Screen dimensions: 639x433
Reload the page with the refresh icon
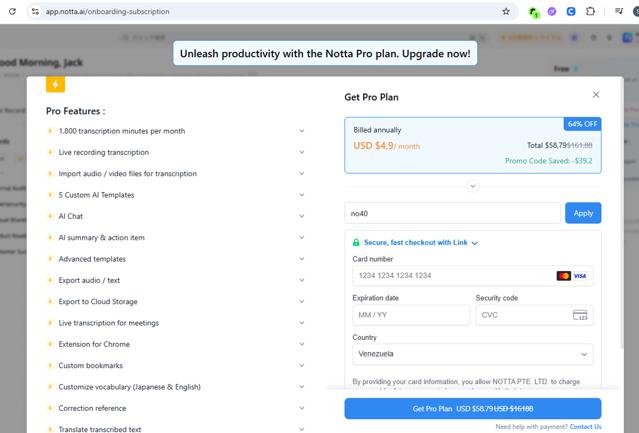(x=12, y=11)
